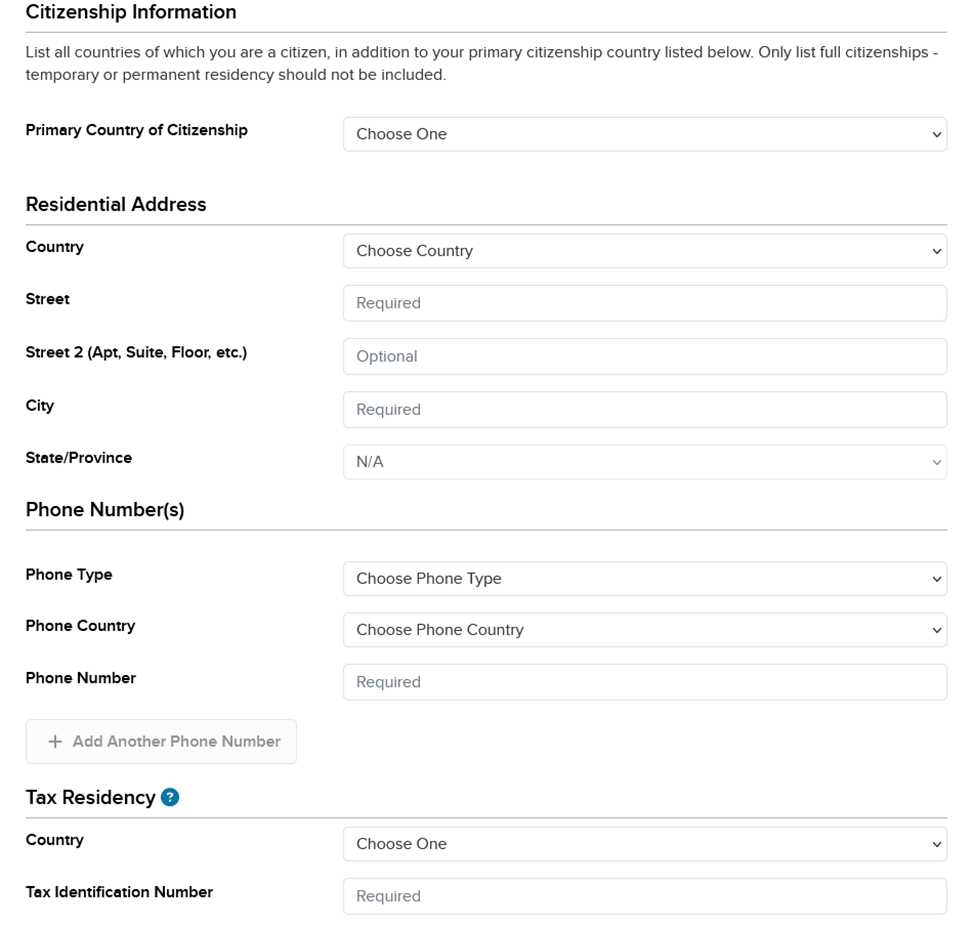Open the State/Province dropdown
The height and width of the screenshot is (928, 975).
[x=644, y=462]
